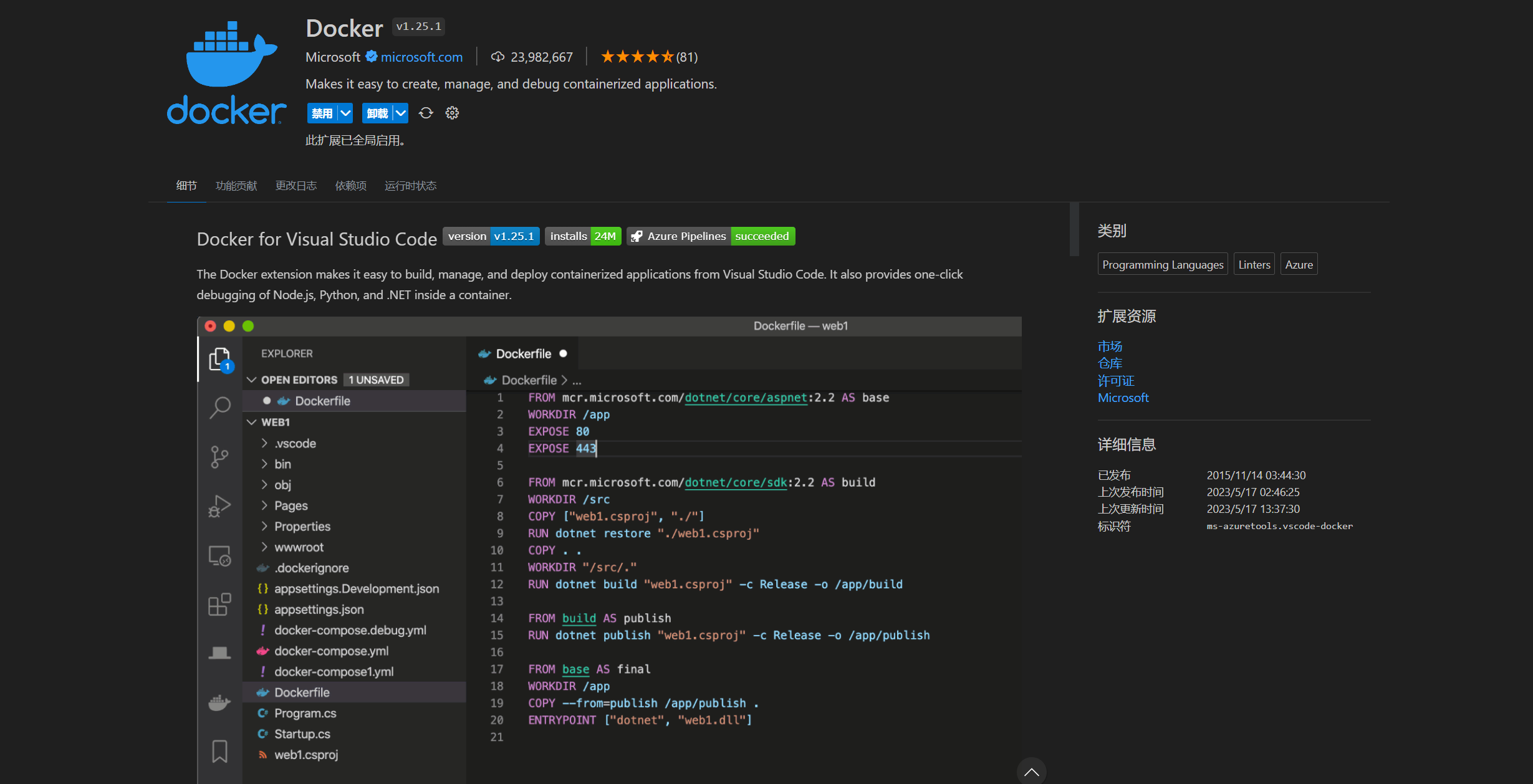Collapse the WEB1 folder in screenshot
Screen dimensions: 1533x784
pyautogui.click(x=252, y=422)
